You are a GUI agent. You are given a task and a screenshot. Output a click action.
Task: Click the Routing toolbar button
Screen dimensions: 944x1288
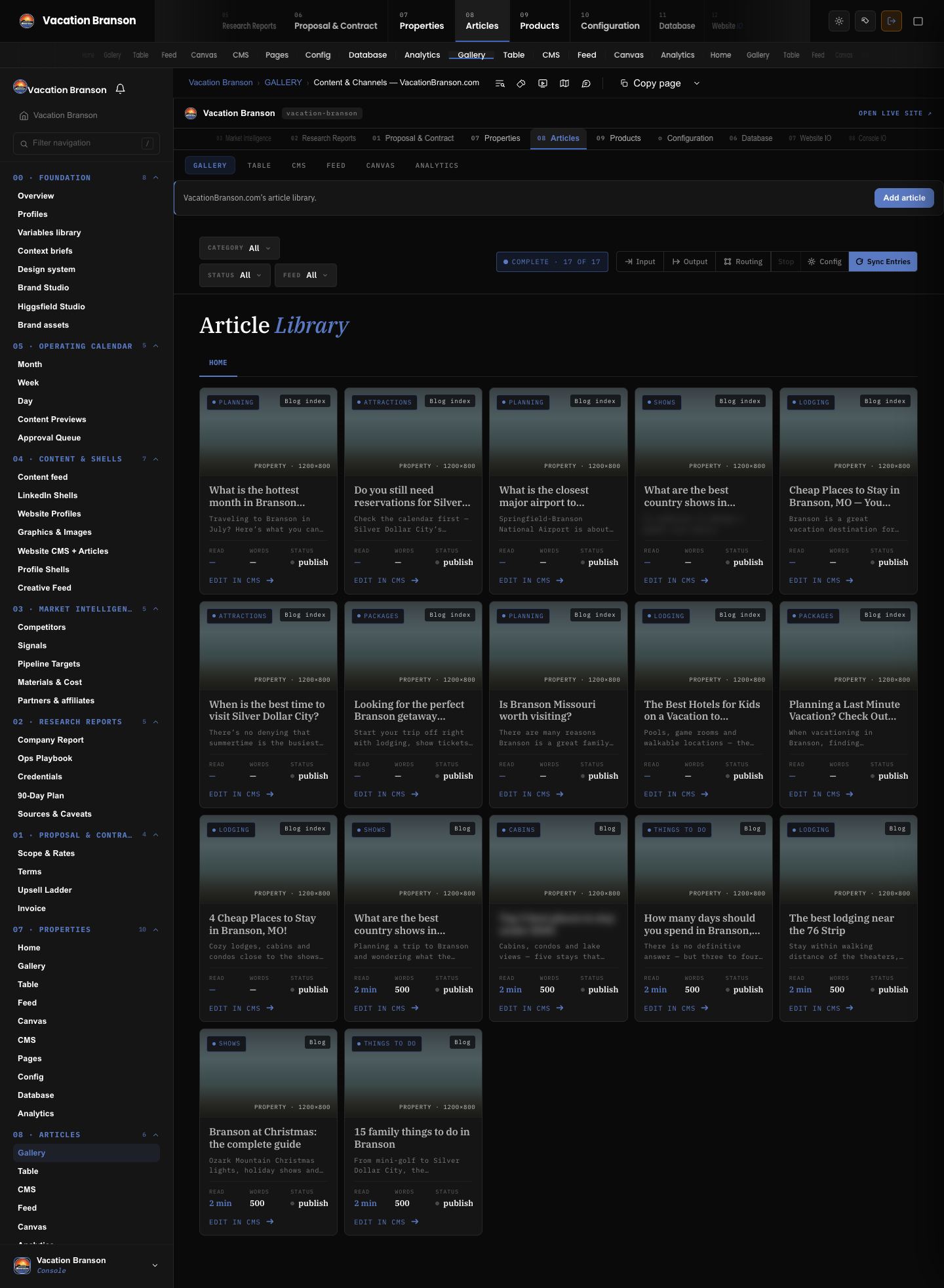(x=743, y=262)
